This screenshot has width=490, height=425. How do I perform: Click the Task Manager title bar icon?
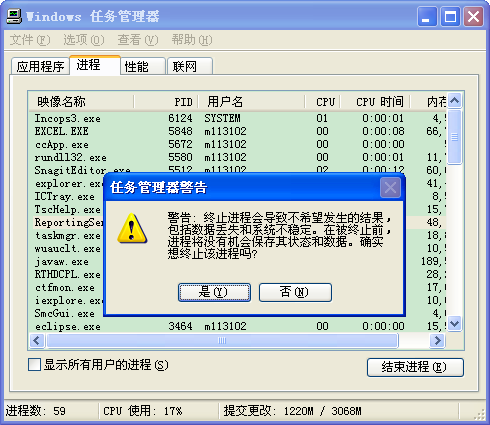14,16
